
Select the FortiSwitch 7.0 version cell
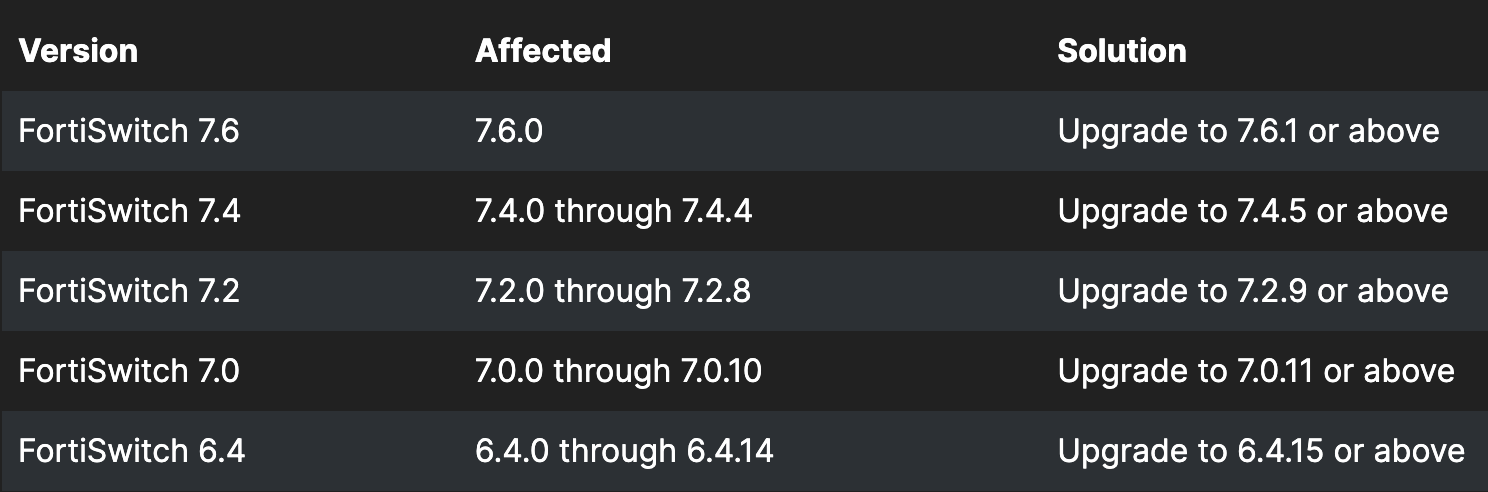point(129,371)
